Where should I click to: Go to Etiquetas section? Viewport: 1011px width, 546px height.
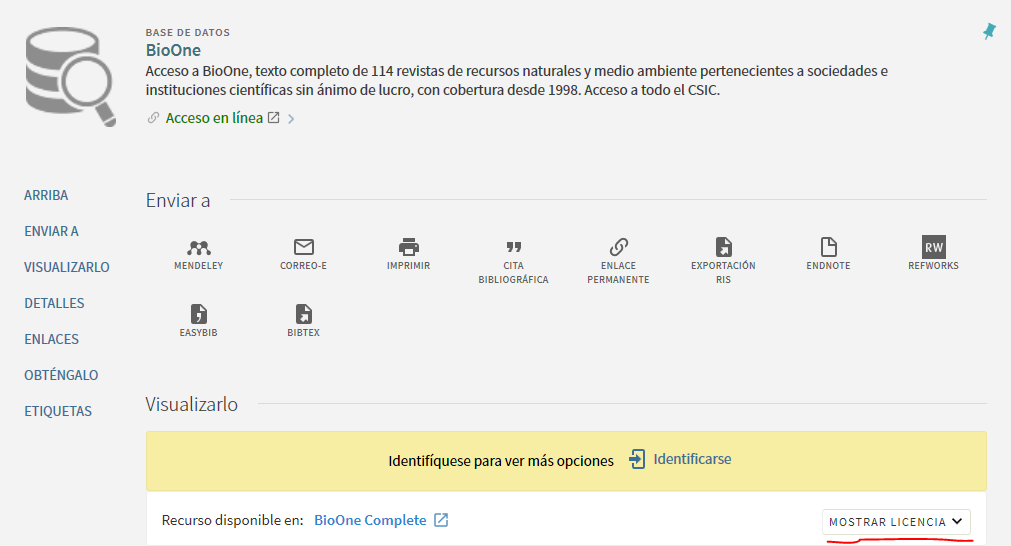coord(58,411)
